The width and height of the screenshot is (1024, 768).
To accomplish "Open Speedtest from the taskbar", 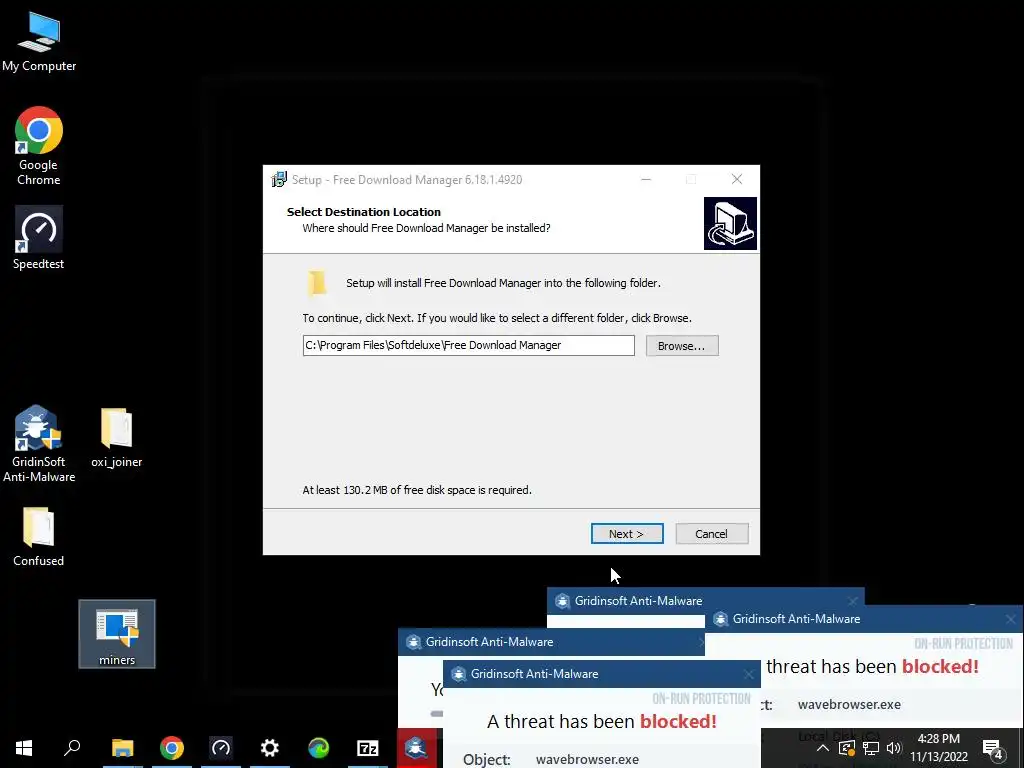I will [x=221, y=748].
